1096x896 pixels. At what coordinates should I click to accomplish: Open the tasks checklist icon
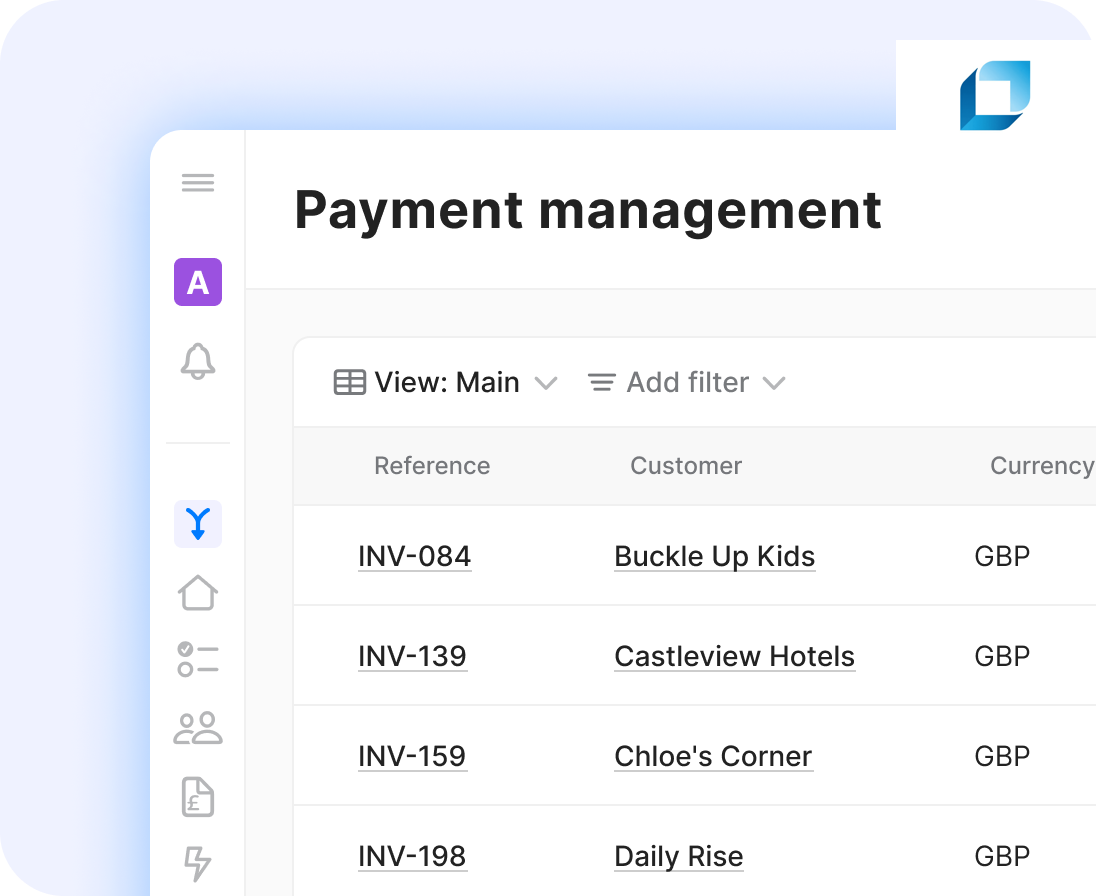coord(197,660)
